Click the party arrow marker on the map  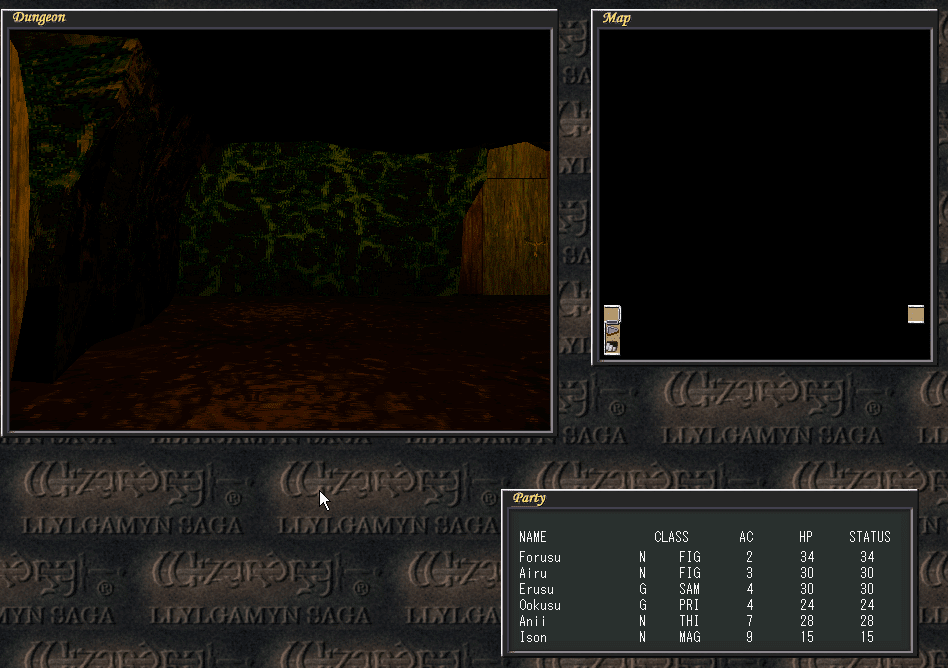(x=612, y=330)
